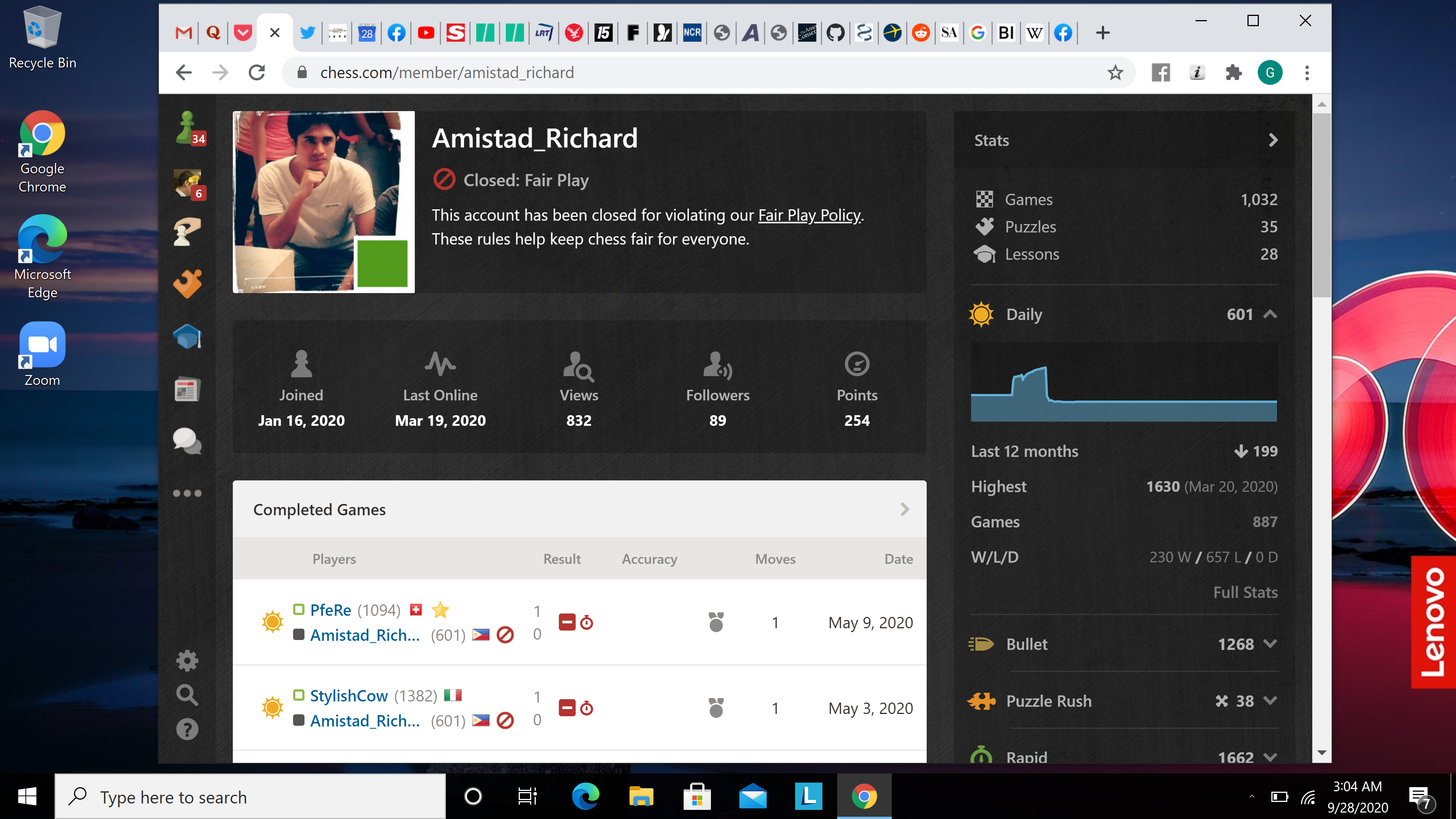Collapse the Daily stats section

click(1270, 314)
